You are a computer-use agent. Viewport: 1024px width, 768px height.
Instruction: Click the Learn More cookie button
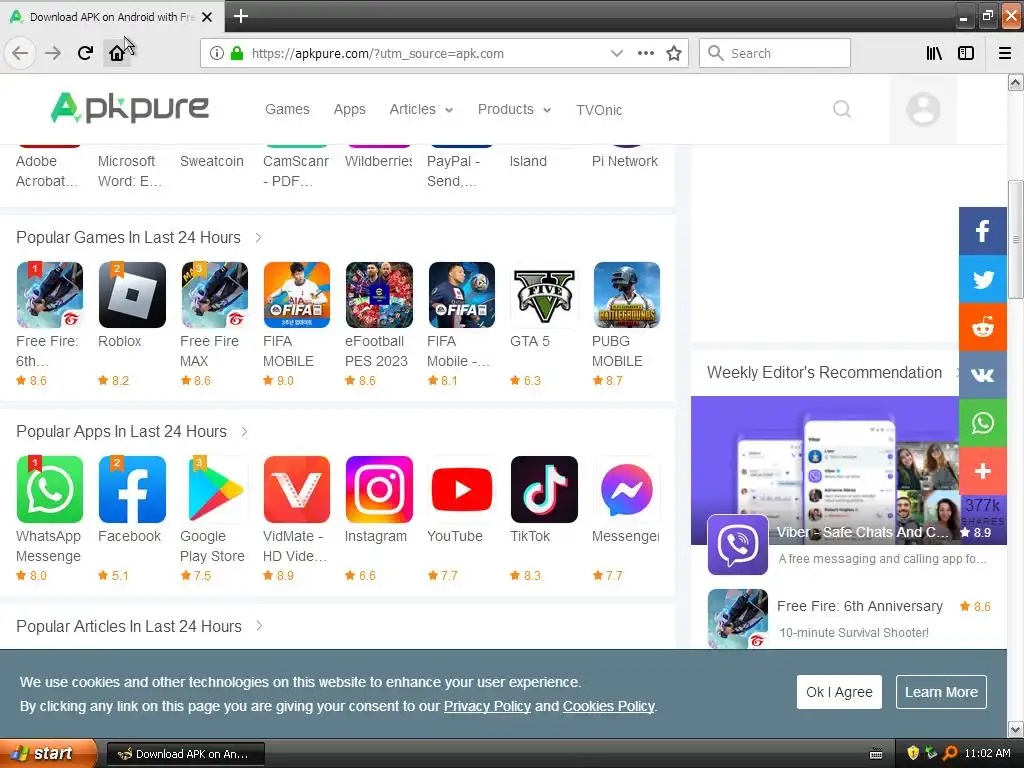click(x=941, y=692)
